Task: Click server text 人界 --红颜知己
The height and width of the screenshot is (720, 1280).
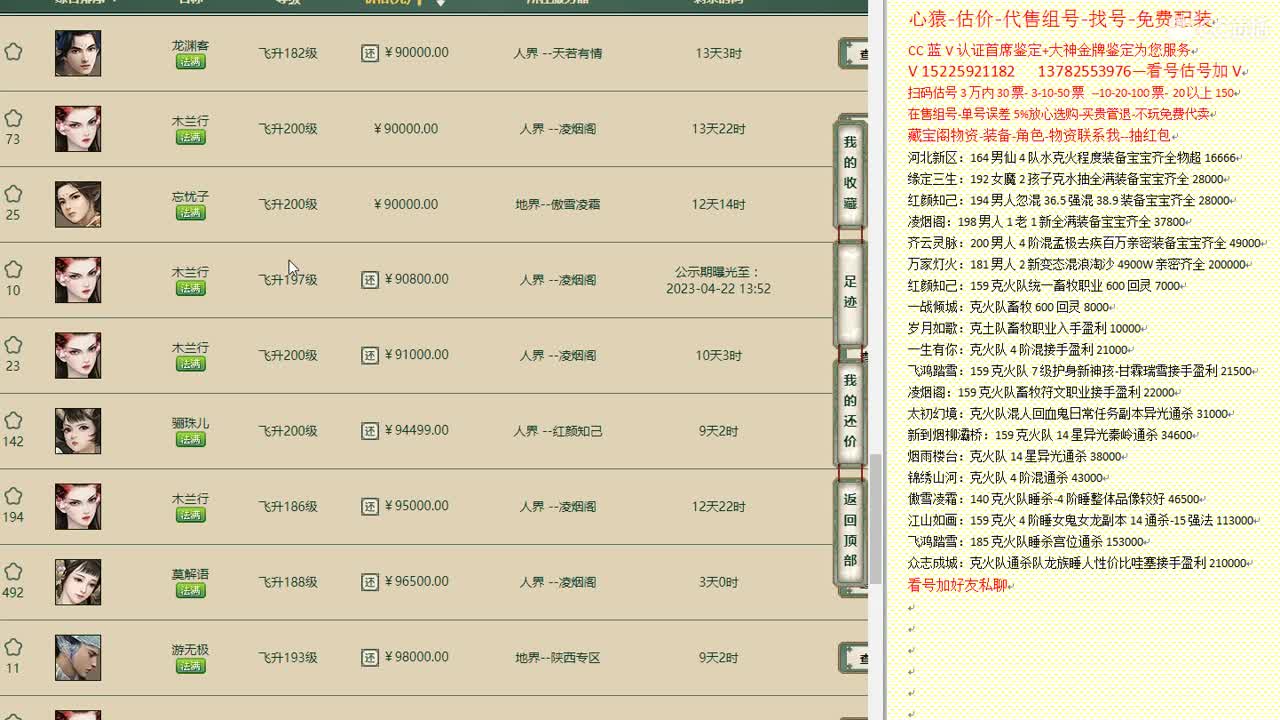Action: [x=558, y=432]
